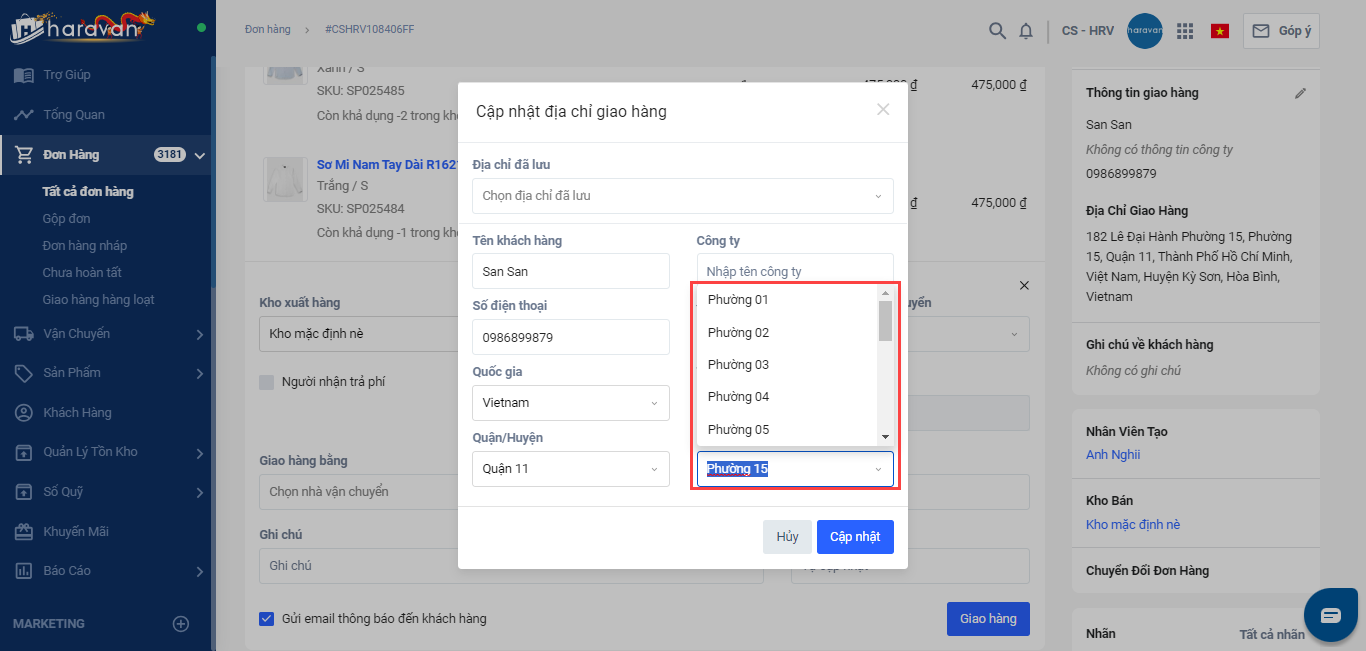1366x651 pixels.
Task: Click the plus icon beside Marketing
Action: point(181,624)
